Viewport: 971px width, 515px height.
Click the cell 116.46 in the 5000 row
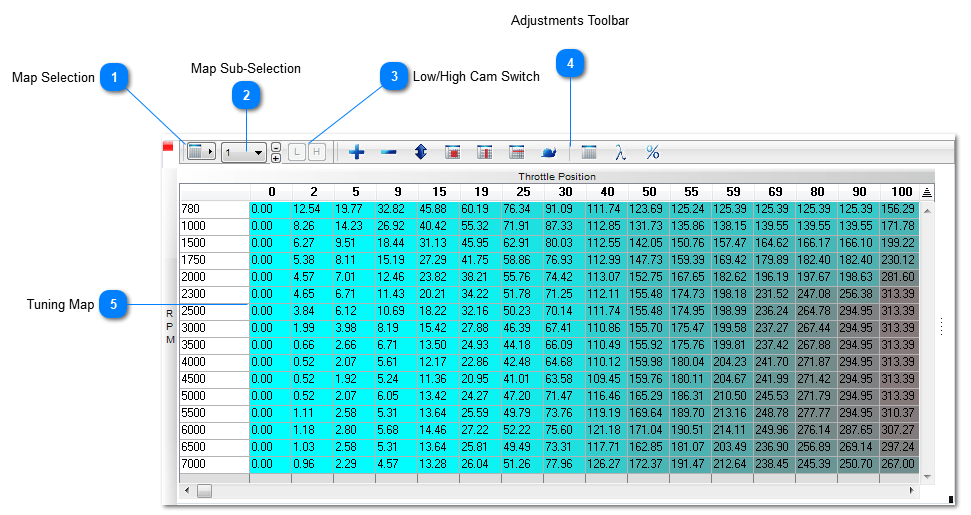[606, 396]
